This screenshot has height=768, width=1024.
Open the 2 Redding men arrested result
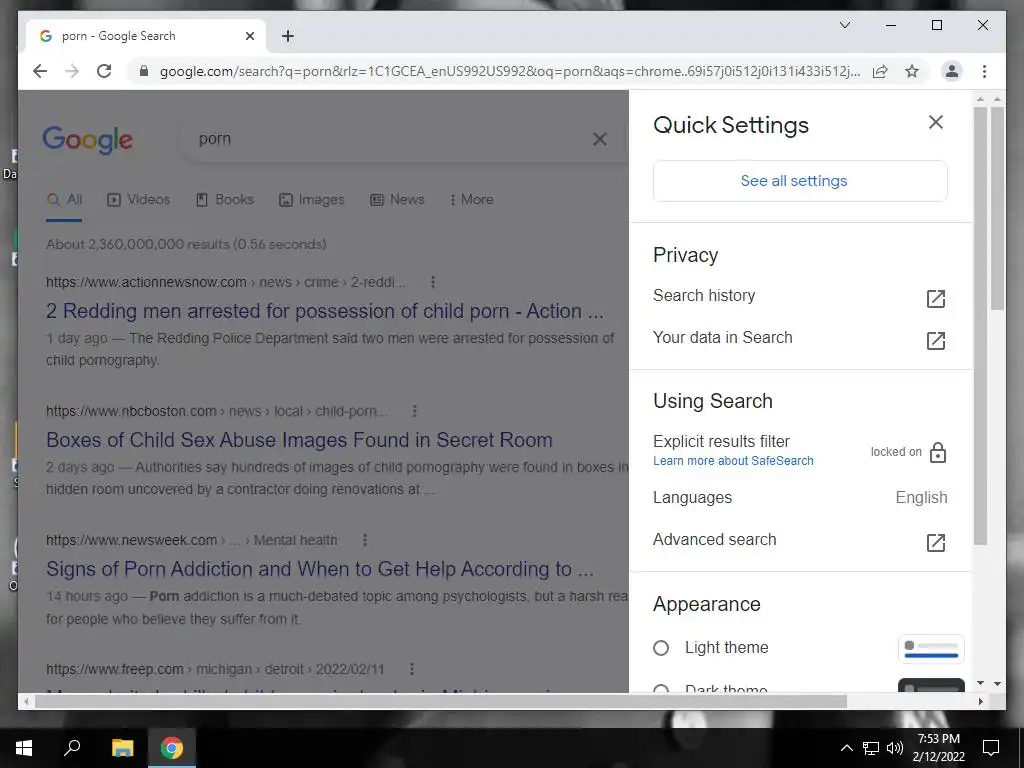click(x=325, y=311)
